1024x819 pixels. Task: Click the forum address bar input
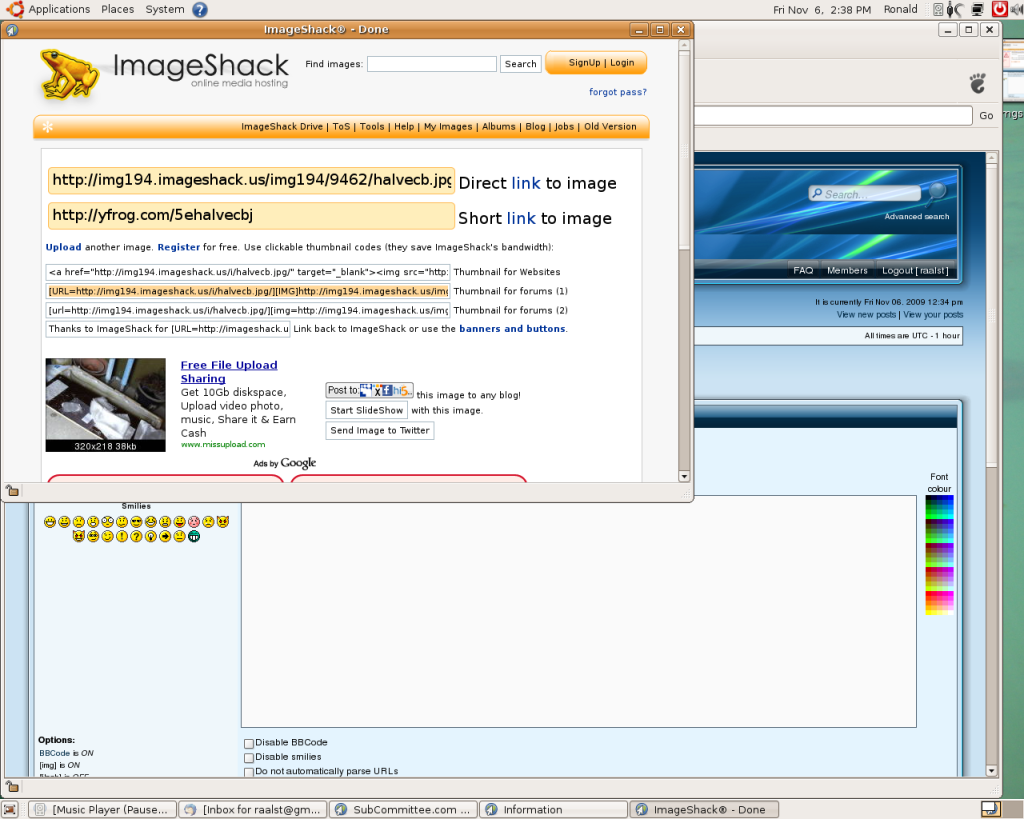[833, 116]
